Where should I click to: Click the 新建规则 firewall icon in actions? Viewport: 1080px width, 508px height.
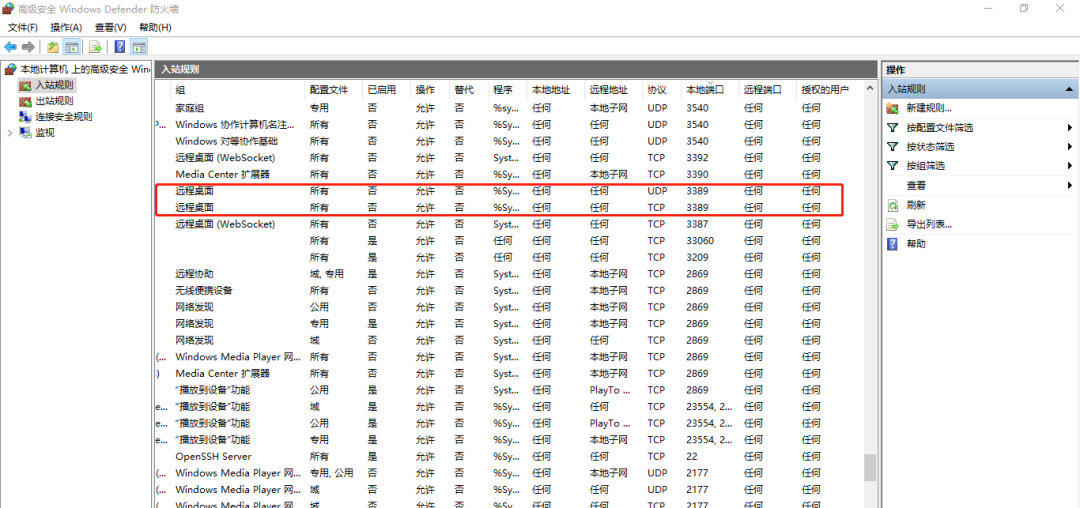coord(892,108)
